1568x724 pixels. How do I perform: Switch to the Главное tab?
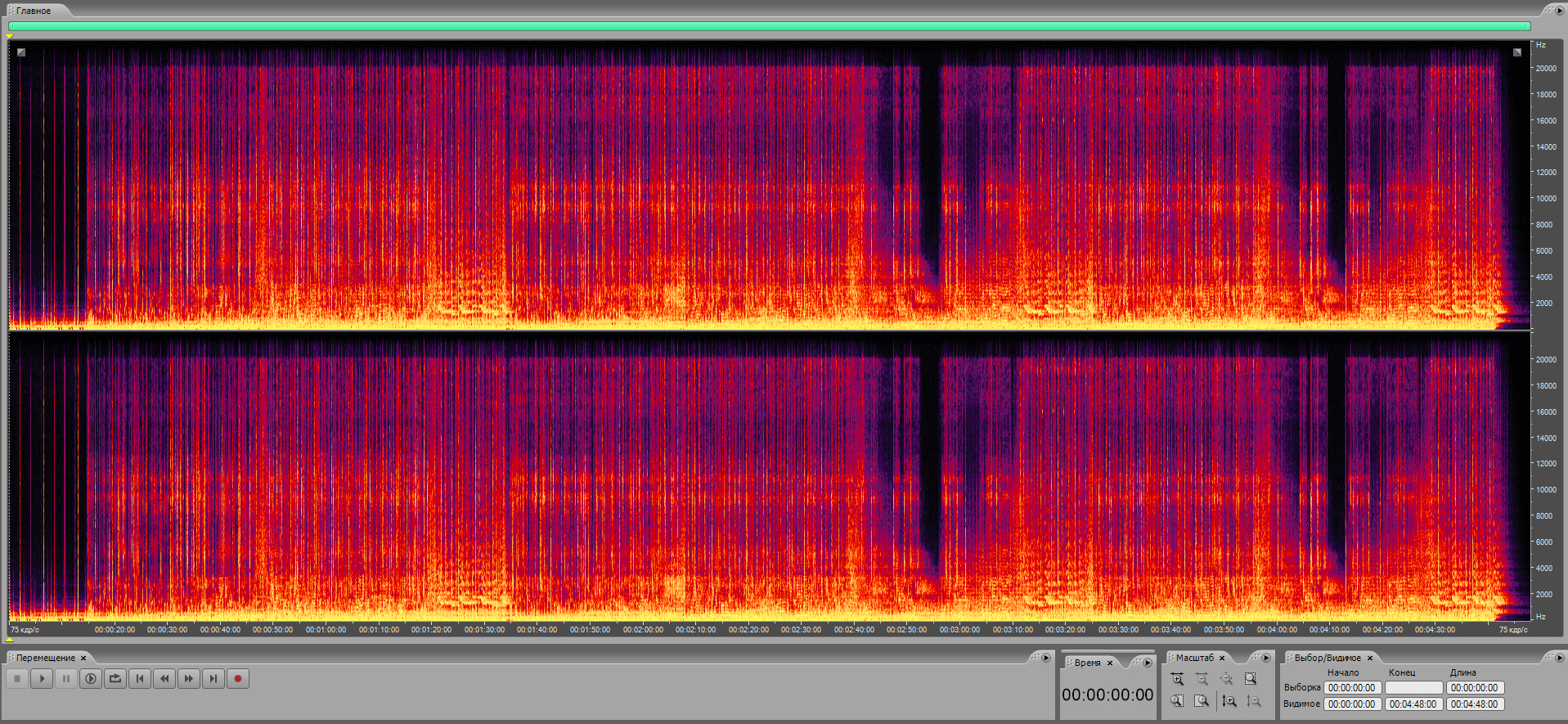[x=34, y=11]
